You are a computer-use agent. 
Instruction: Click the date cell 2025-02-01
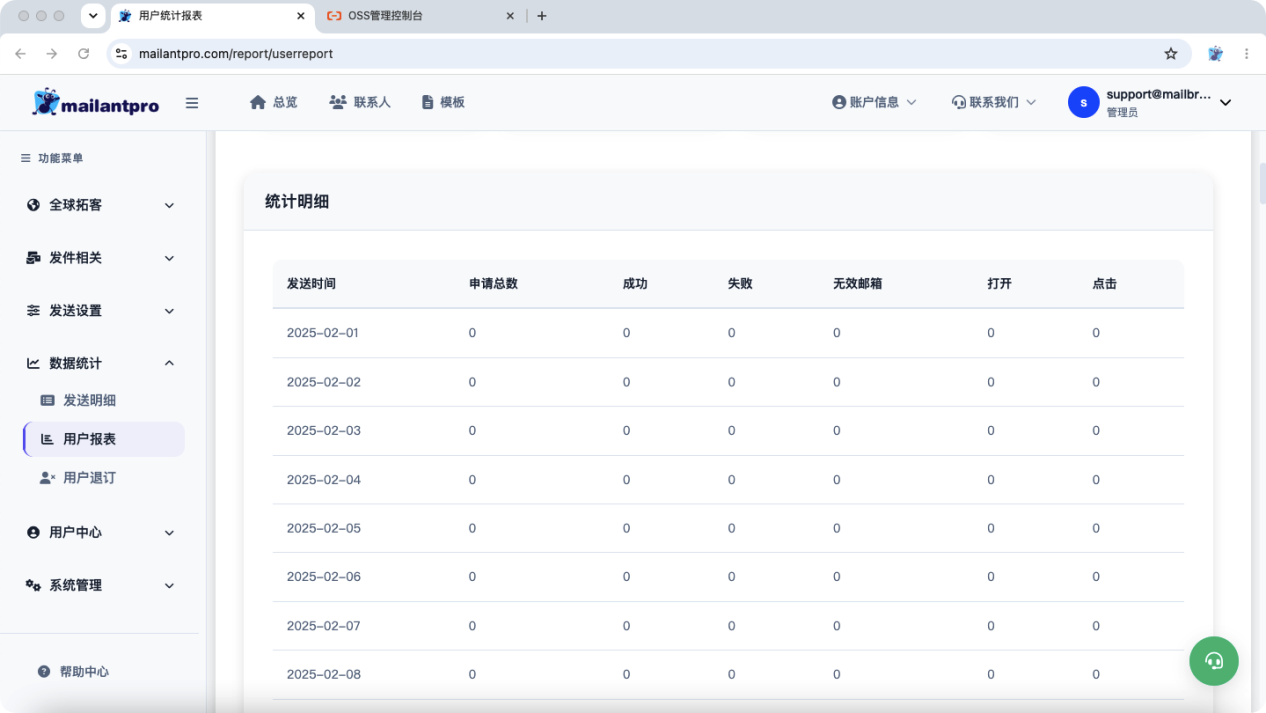pyautogui.click(x=323, y=333)
